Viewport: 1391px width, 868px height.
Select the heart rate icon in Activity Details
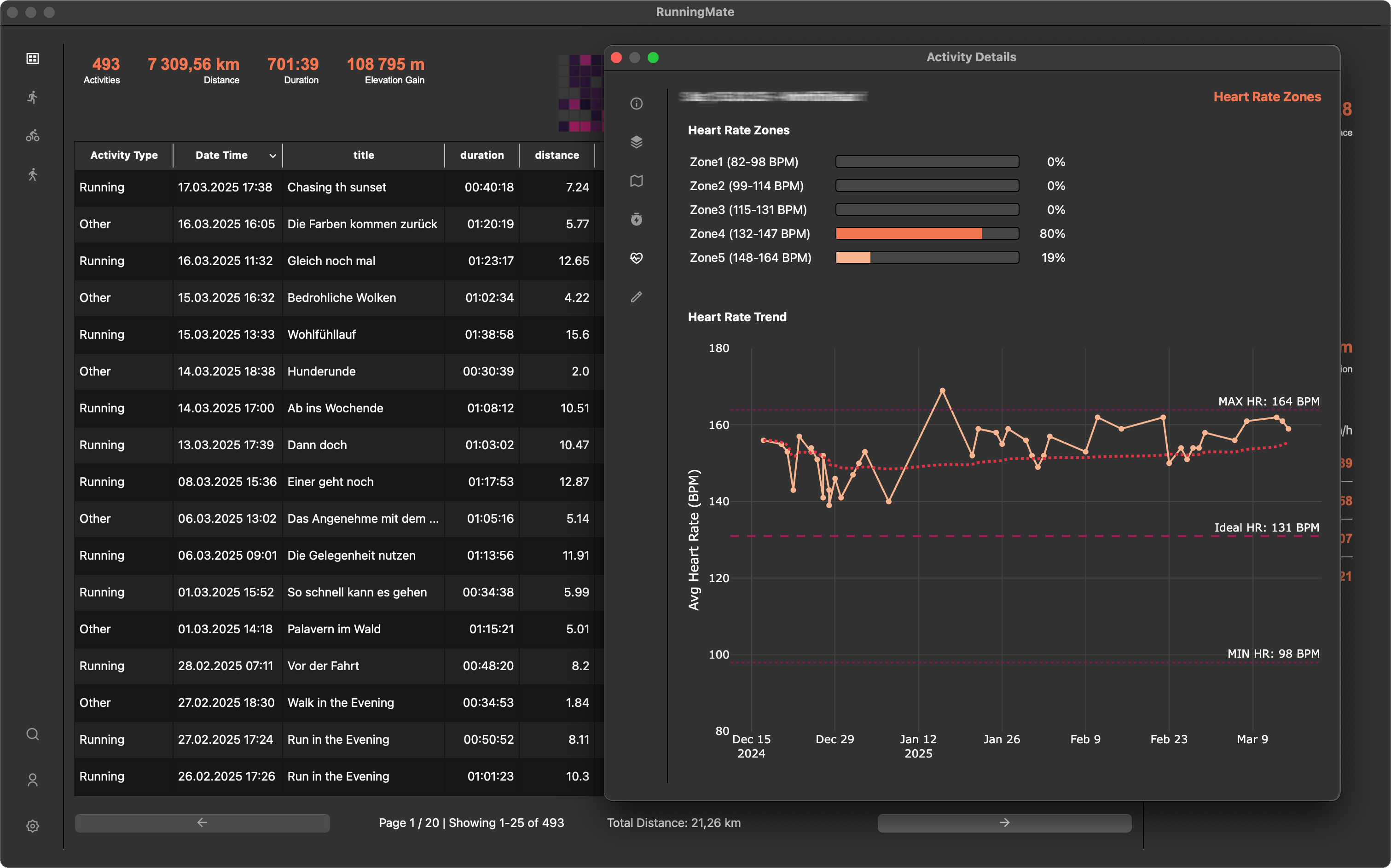click(636, 258)
